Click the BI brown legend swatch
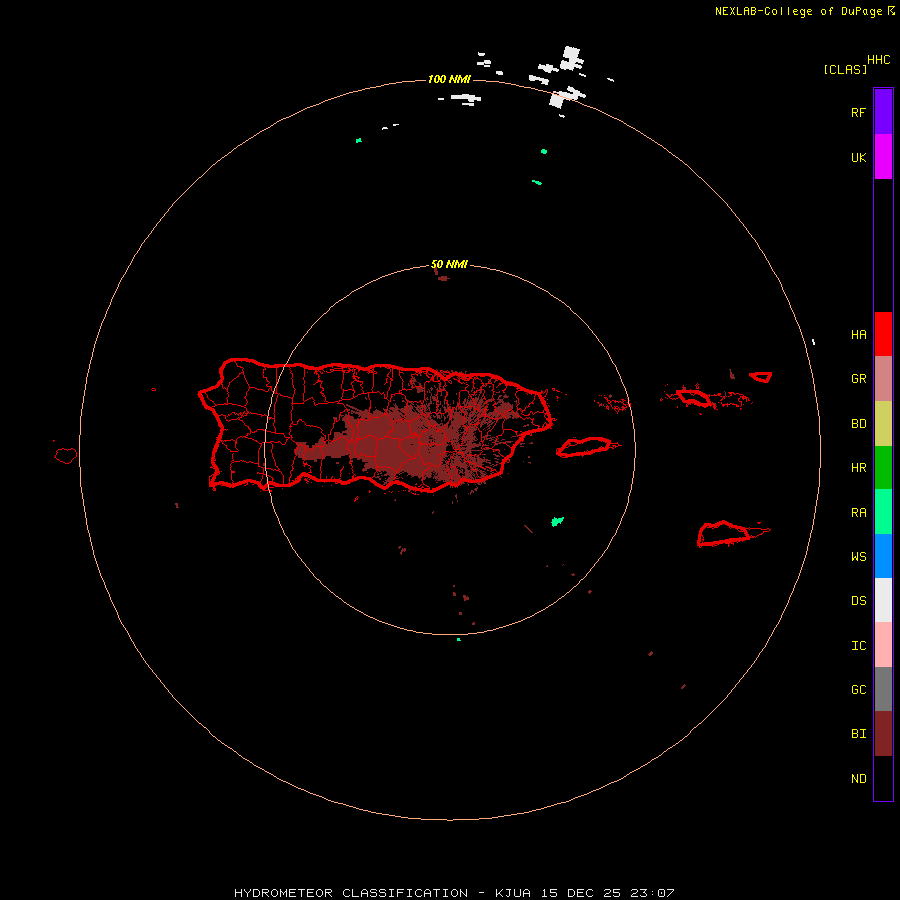Screen dimensions: 900x900 pos(883,734)
